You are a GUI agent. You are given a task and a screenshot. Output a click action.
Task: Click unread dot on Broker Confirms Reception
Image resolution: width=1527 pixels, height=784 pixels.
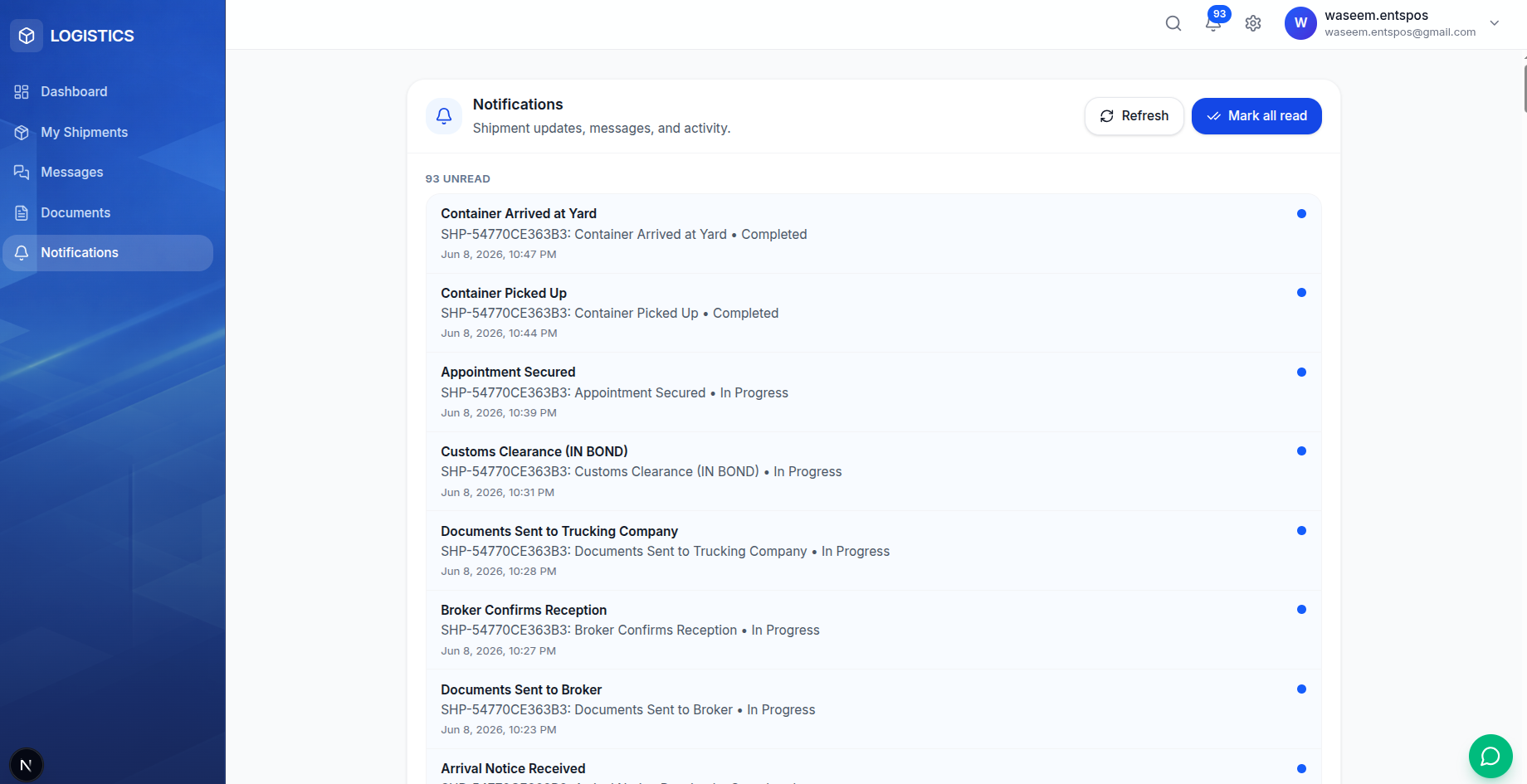coord(1301,610)
